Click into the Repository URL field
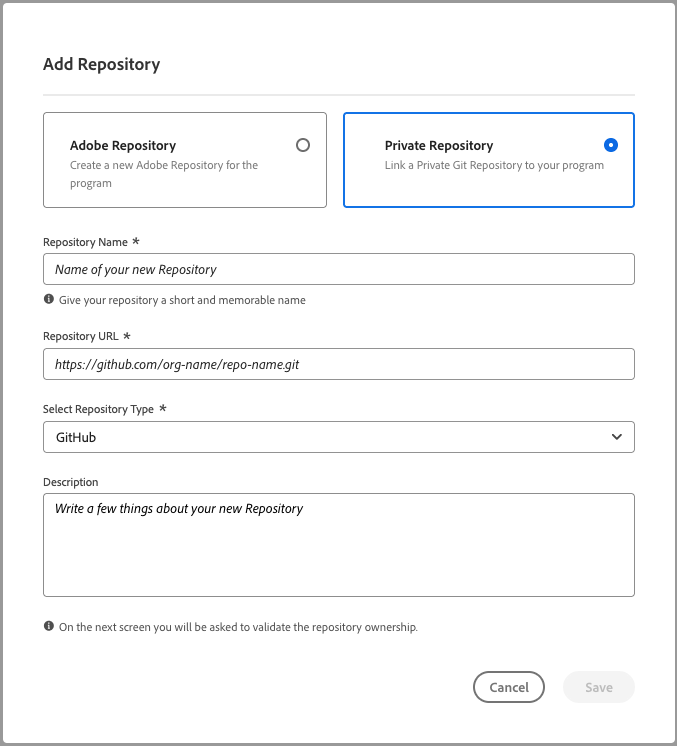This screenshot has width=677, height=746. [x=338, y=364]
